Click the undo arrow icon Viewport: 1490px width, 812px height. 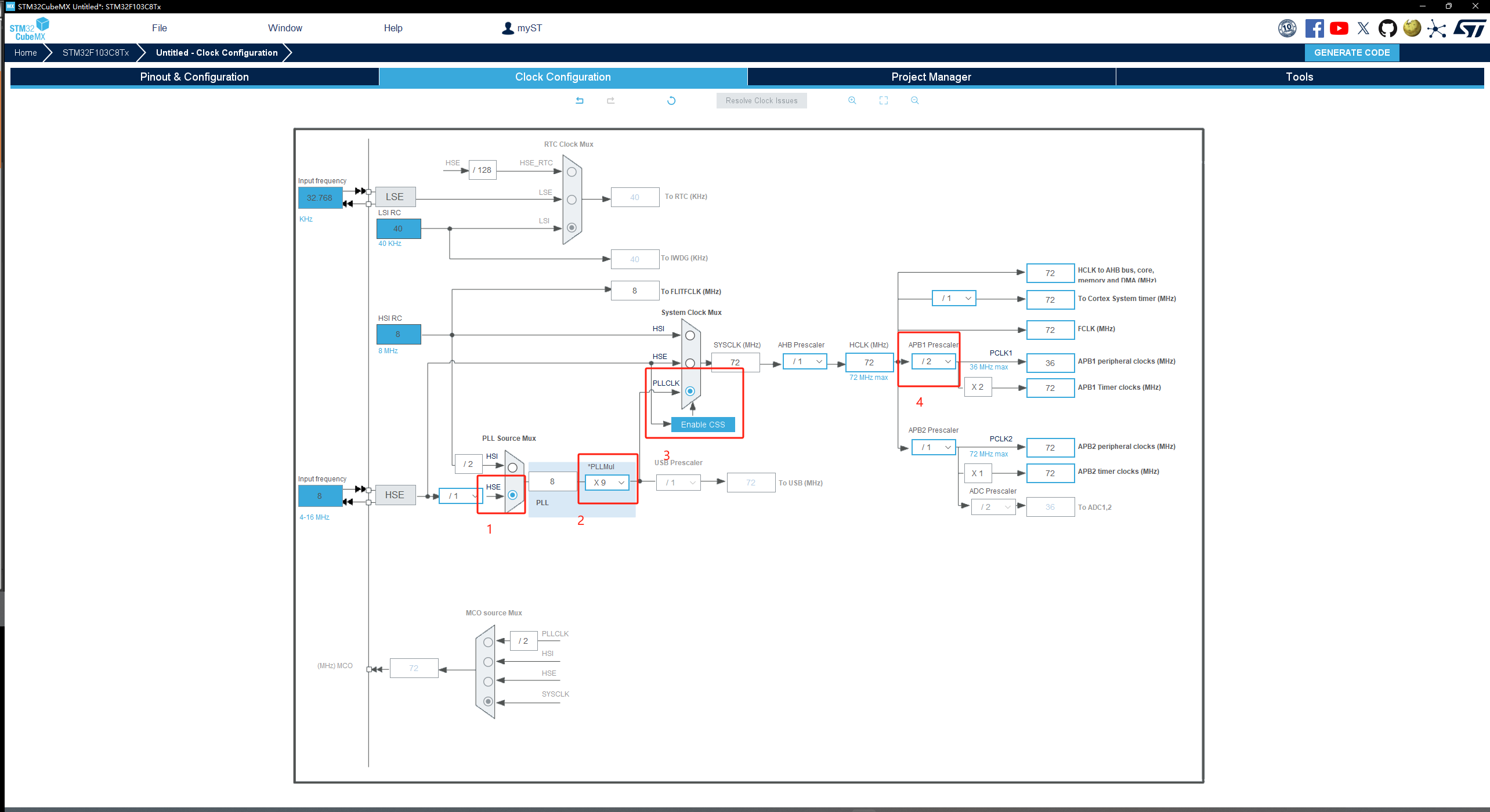[579, 100]
